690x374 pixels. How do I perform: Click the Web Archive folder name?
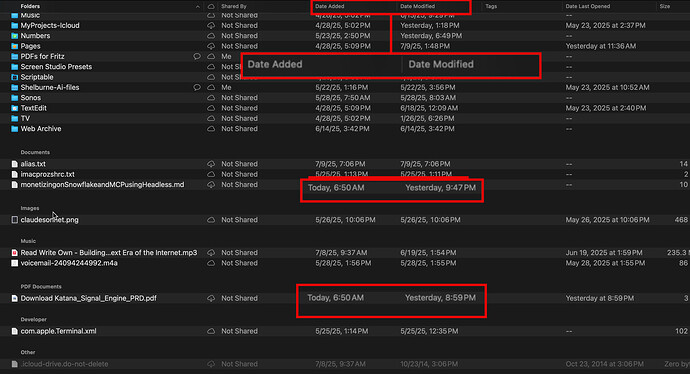point(41,129)
